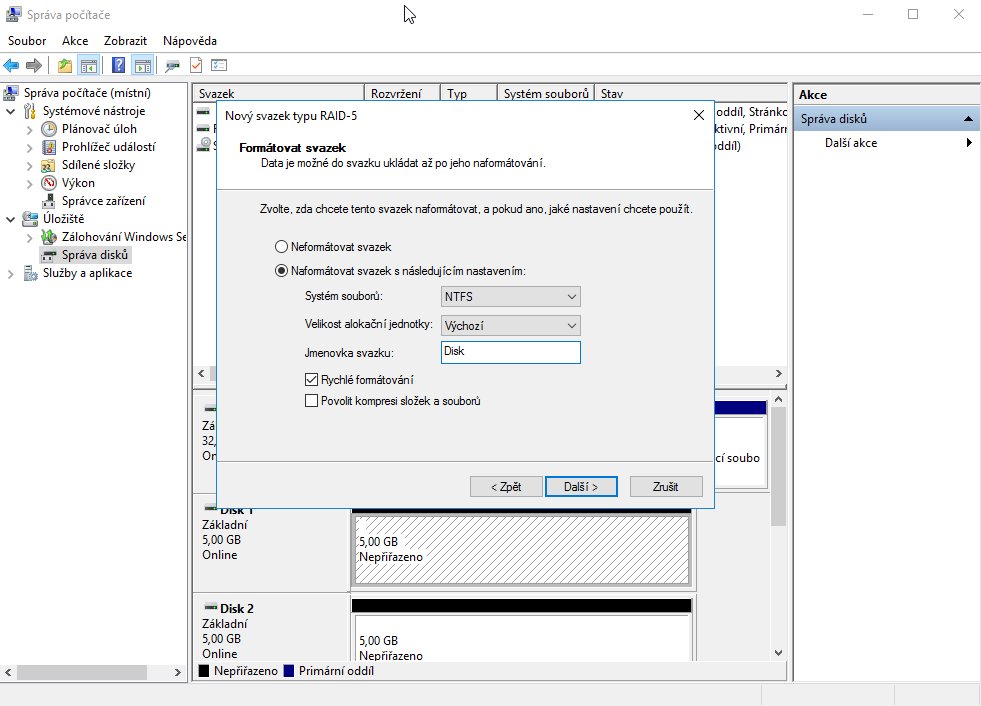Image resolution: width=981 pixels, height=706 pixels.
Task: Click the back arrow toolbar icon
Action: coord(11,65)
